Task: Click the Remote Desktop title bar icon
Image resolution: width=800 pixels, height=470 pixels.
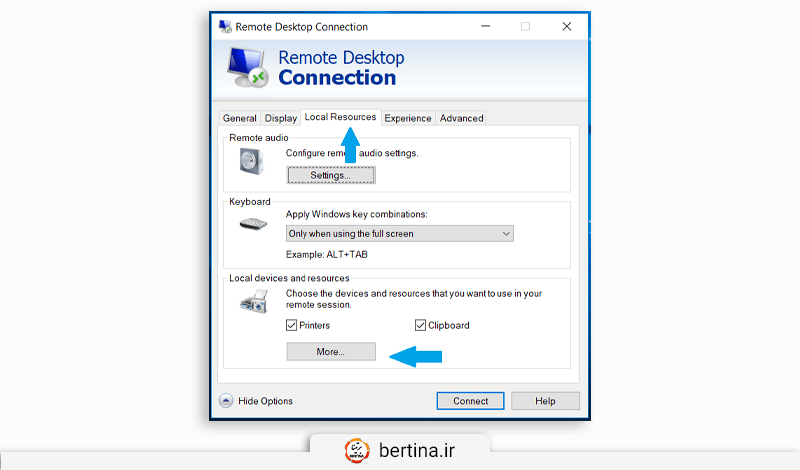Action: (224, 27)
